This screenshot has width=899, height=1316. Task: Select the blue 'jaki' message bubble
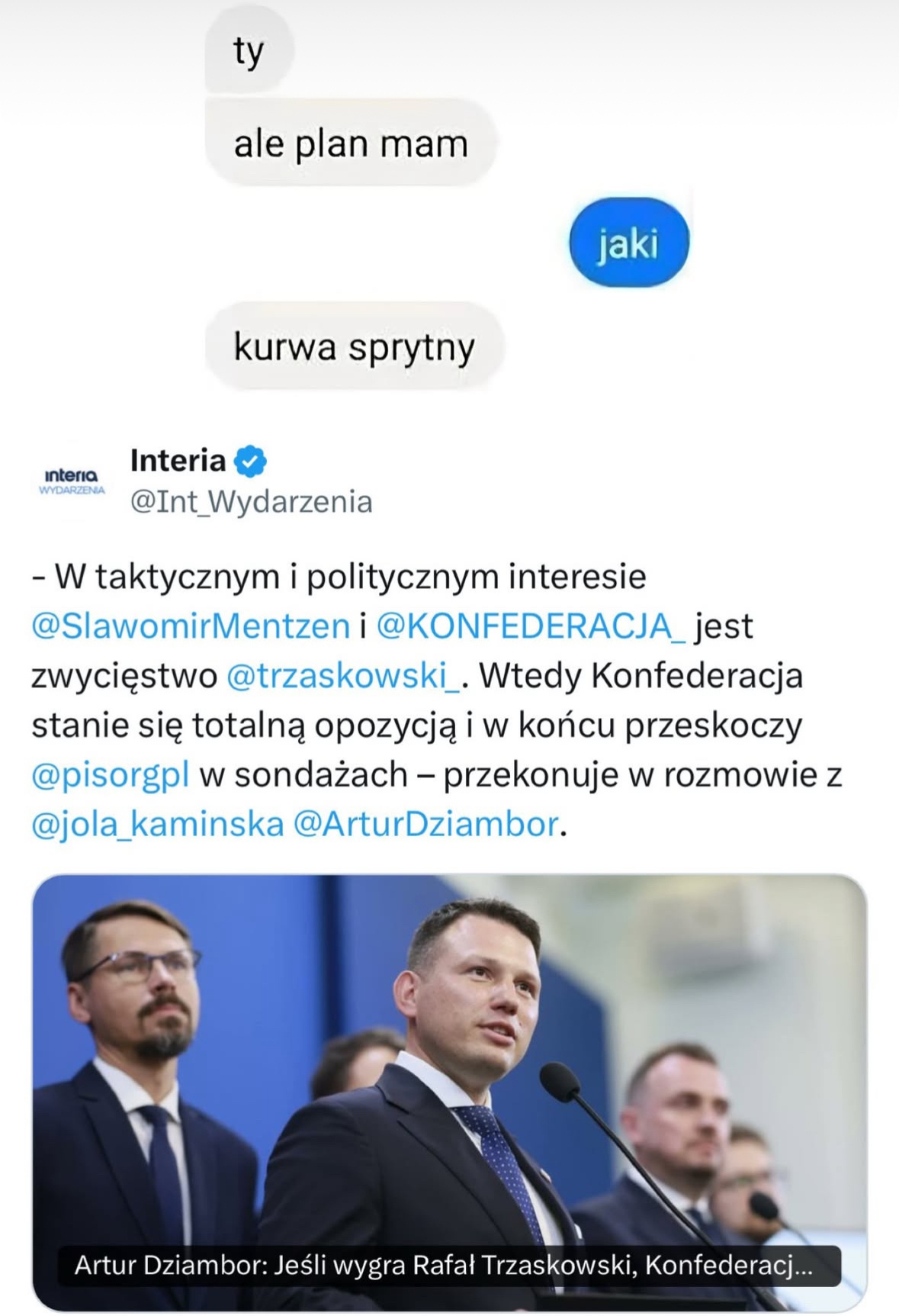click(x=628, y=244)
